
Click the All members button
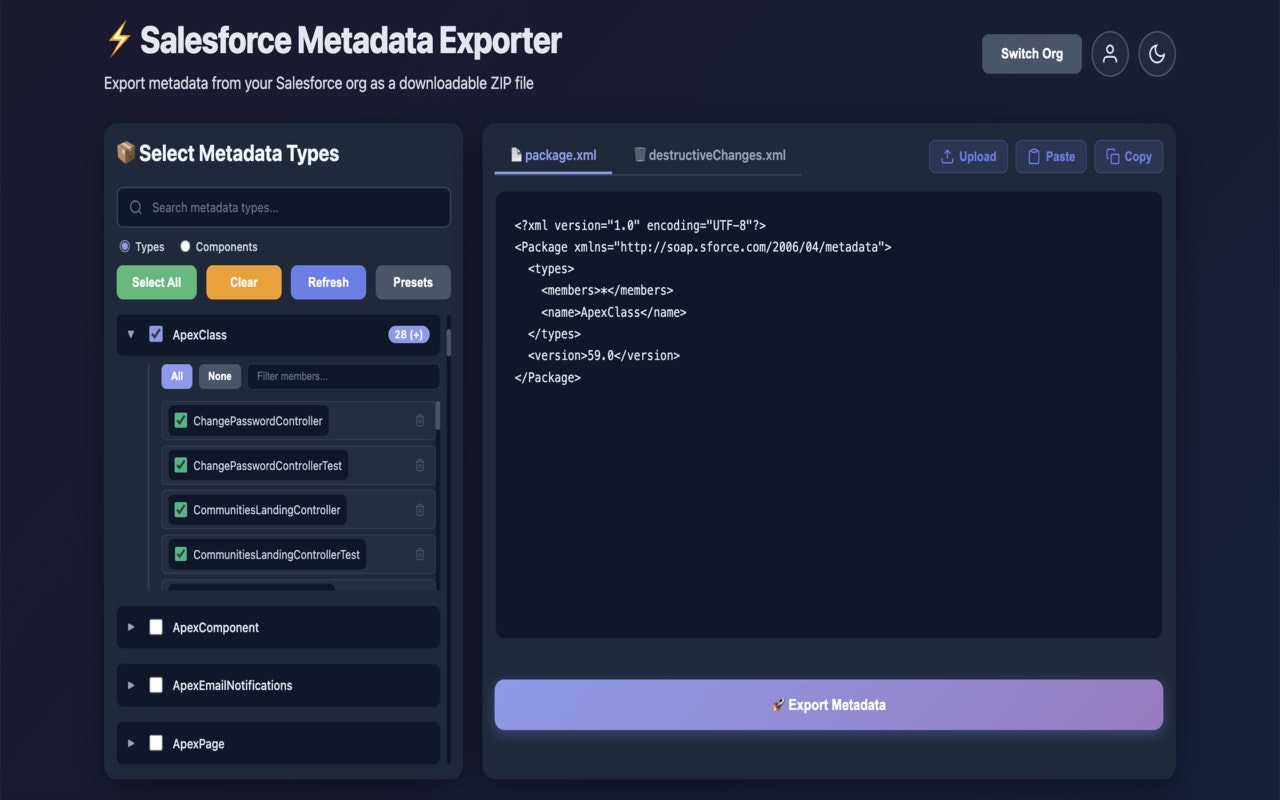(177, 376)
